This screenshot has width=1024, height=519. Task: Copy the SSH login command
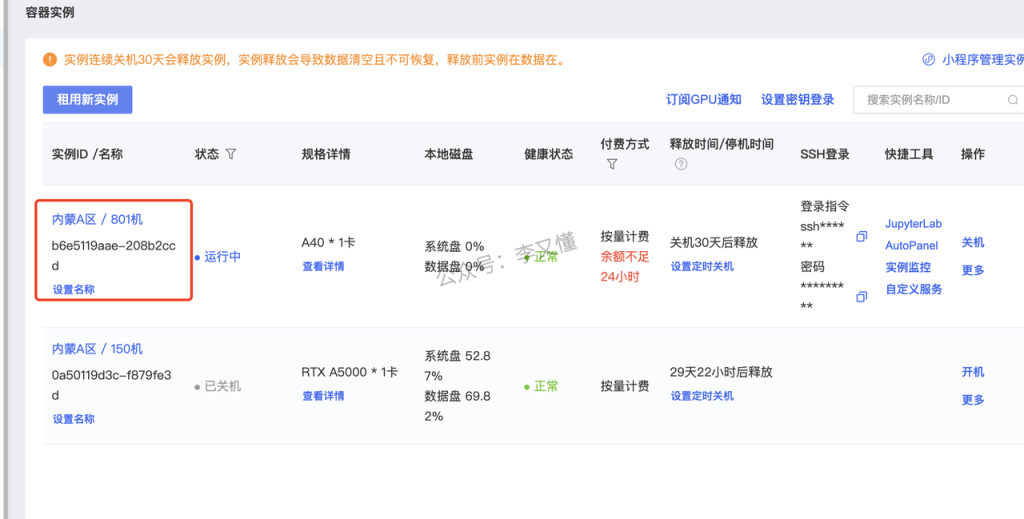click(862, 237)
